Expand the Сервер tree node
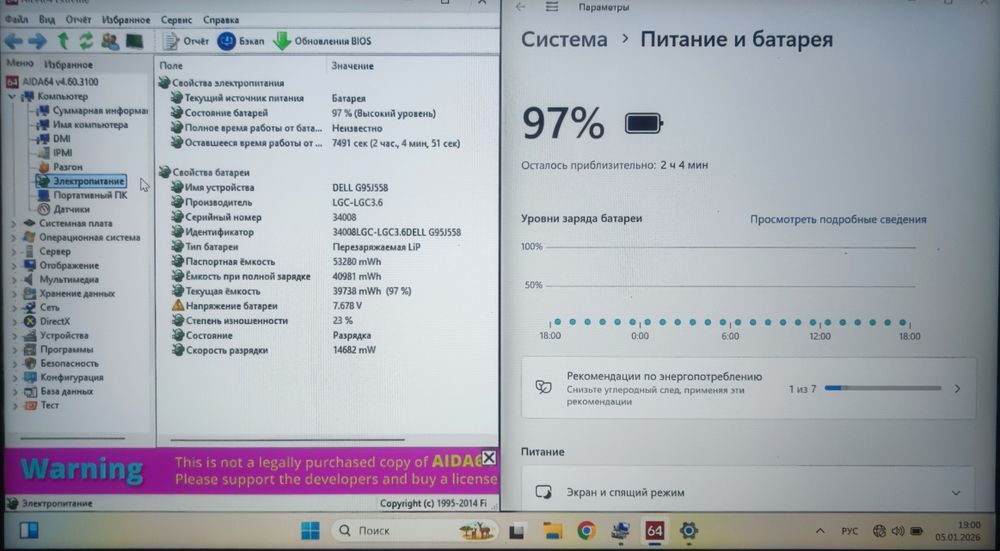The height and width of the screenshot is (551, 1000). [x=14, y=251]
